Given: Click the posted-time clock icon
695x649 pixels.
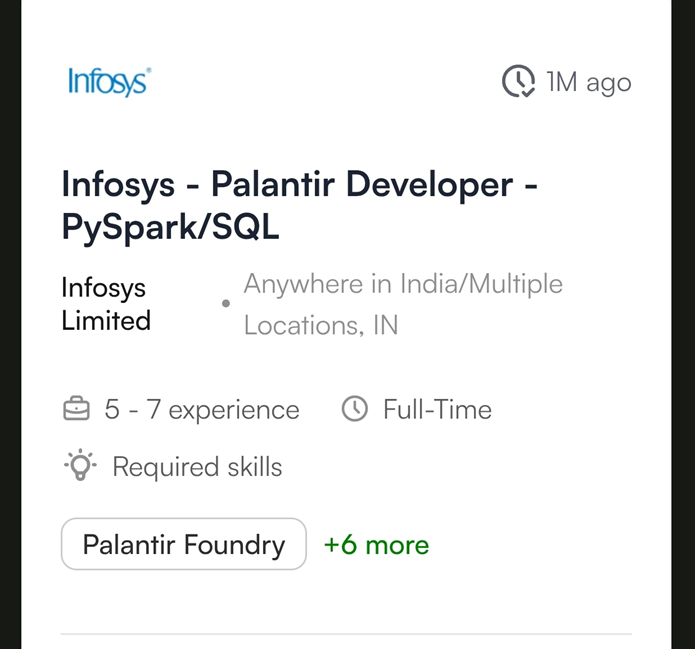Looking at the screenshot, I should [518, 82].
